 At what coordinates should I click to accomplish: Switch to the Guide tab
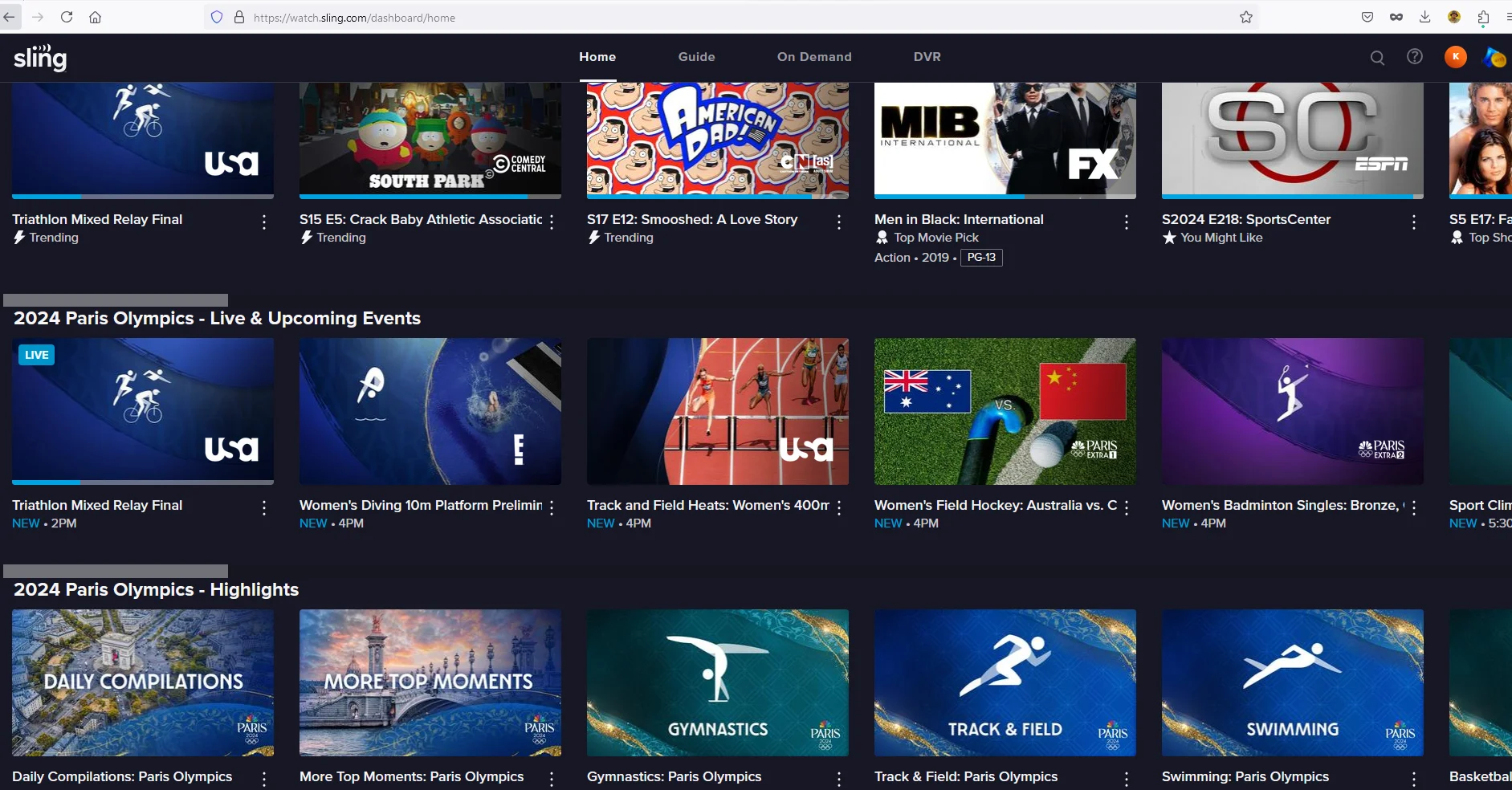(696, 57)
